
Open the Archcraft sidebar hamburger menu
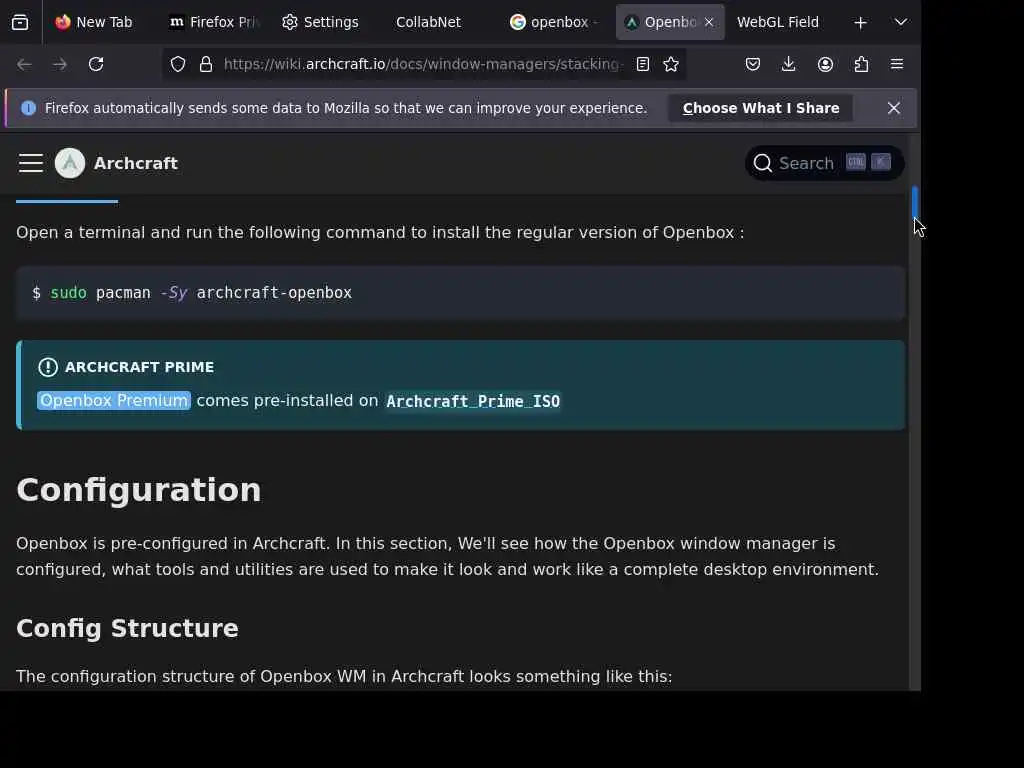31,163
